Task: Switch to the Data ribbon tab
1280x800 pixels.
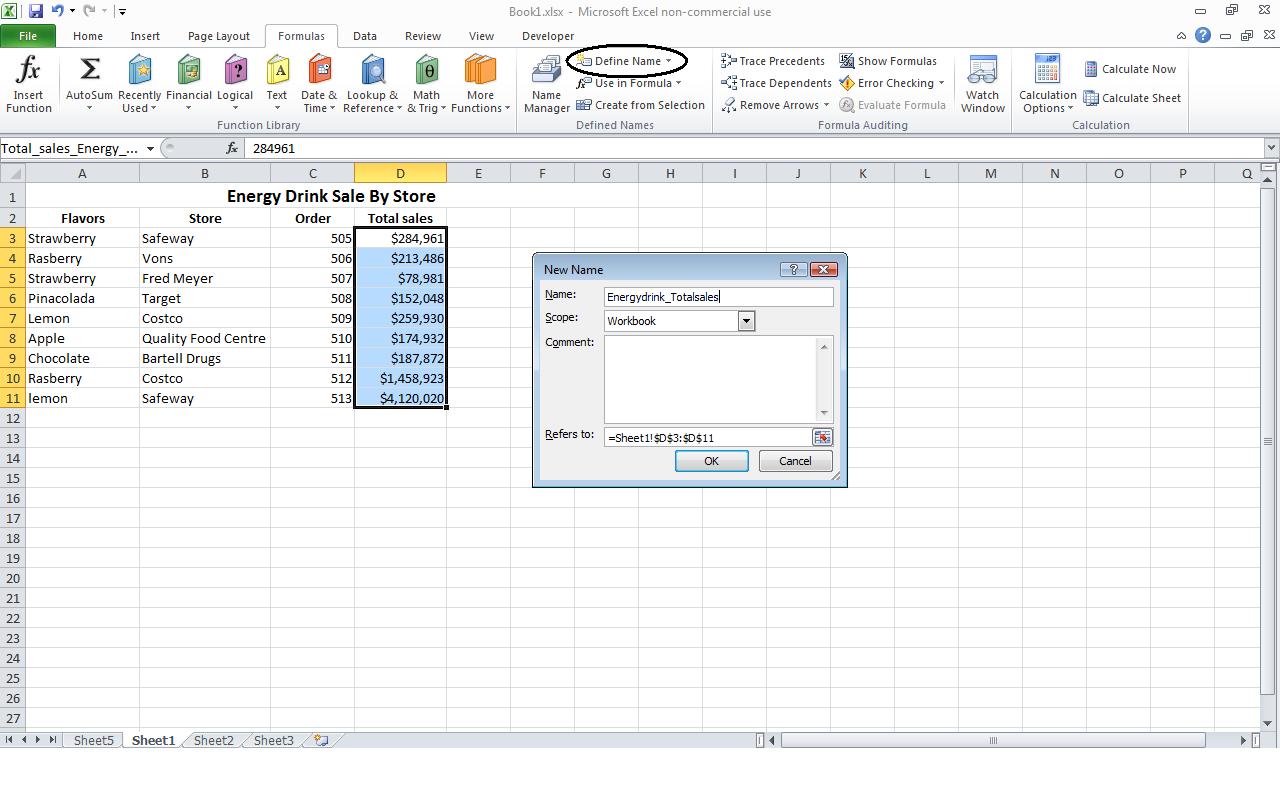Action: (x=364, y=35)
